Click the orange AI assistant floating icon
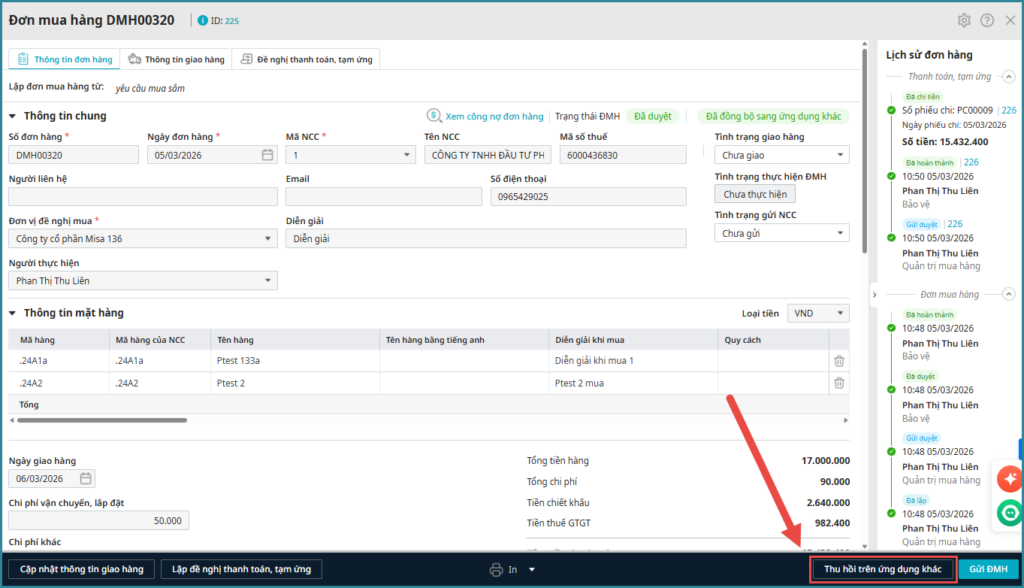 1008,479
